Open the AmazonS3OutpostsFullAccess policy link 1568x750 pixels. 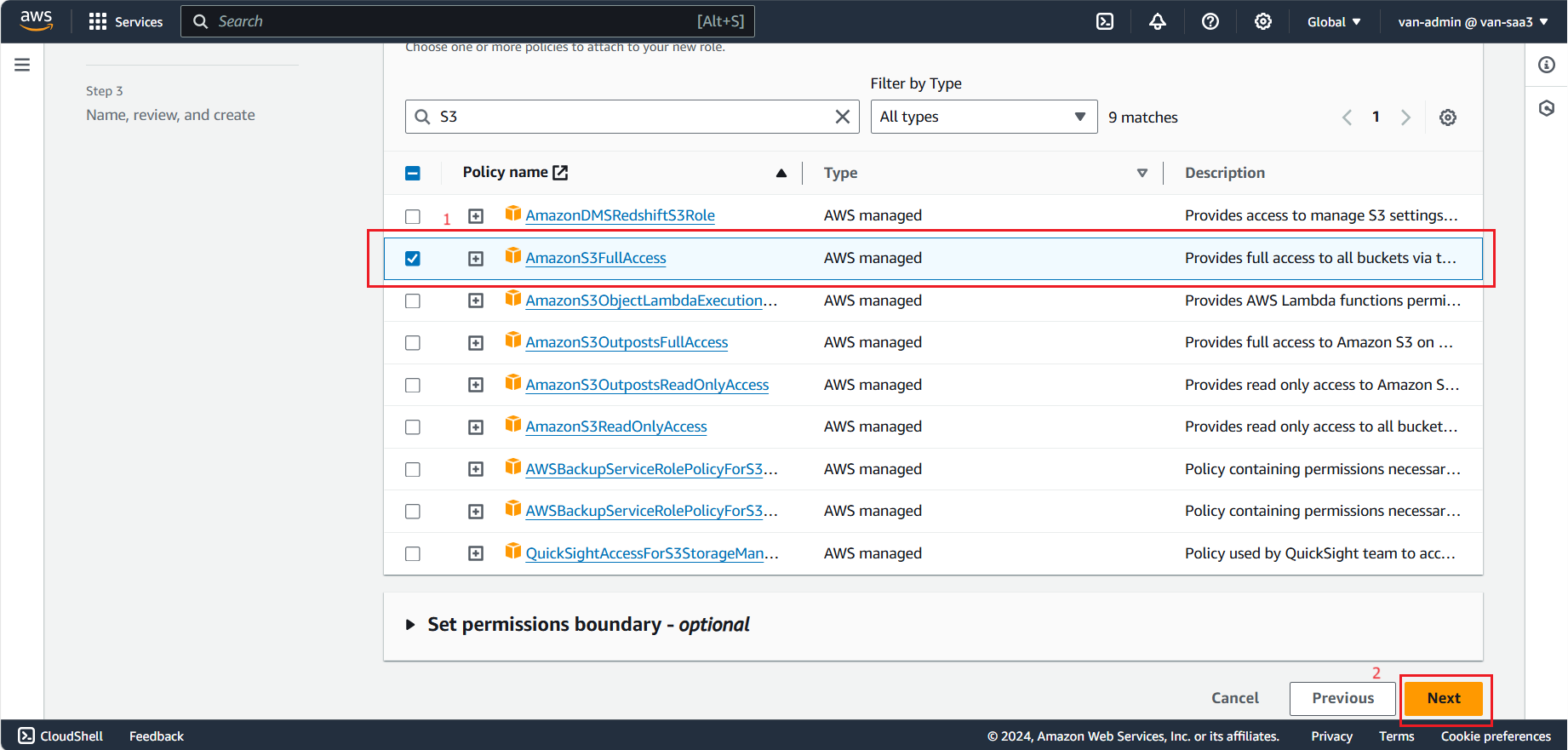(627, 342)
